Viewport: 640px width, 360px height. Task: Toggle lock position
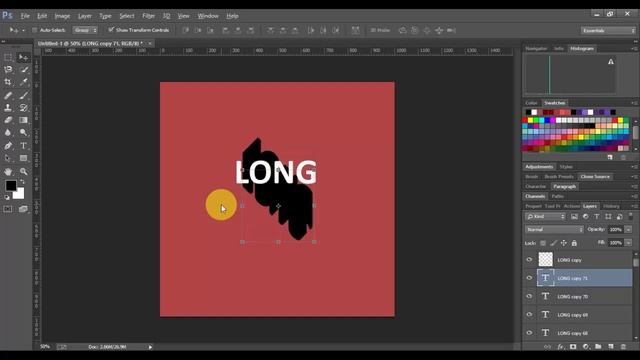564,243
